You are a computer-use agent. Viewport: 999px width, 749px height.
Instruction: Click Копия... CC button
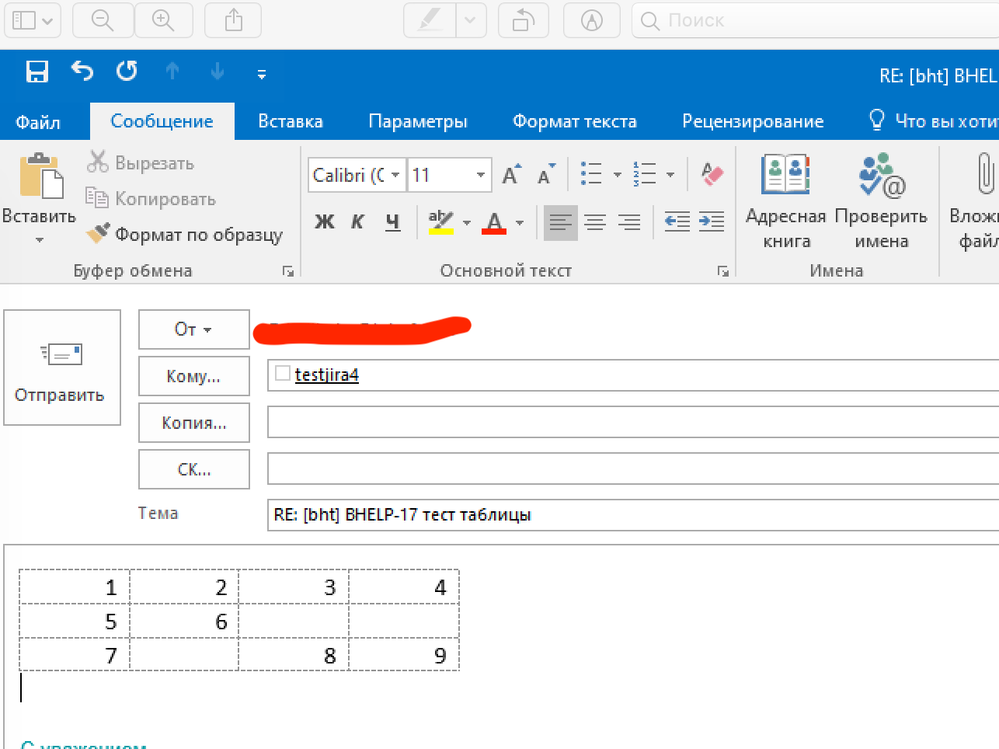coord(194,422)
